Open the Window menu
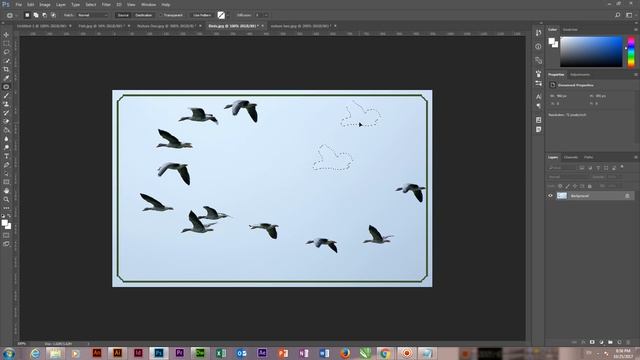Image resolution: width=640 pixels, height=360 pixels. click(148, 4)
